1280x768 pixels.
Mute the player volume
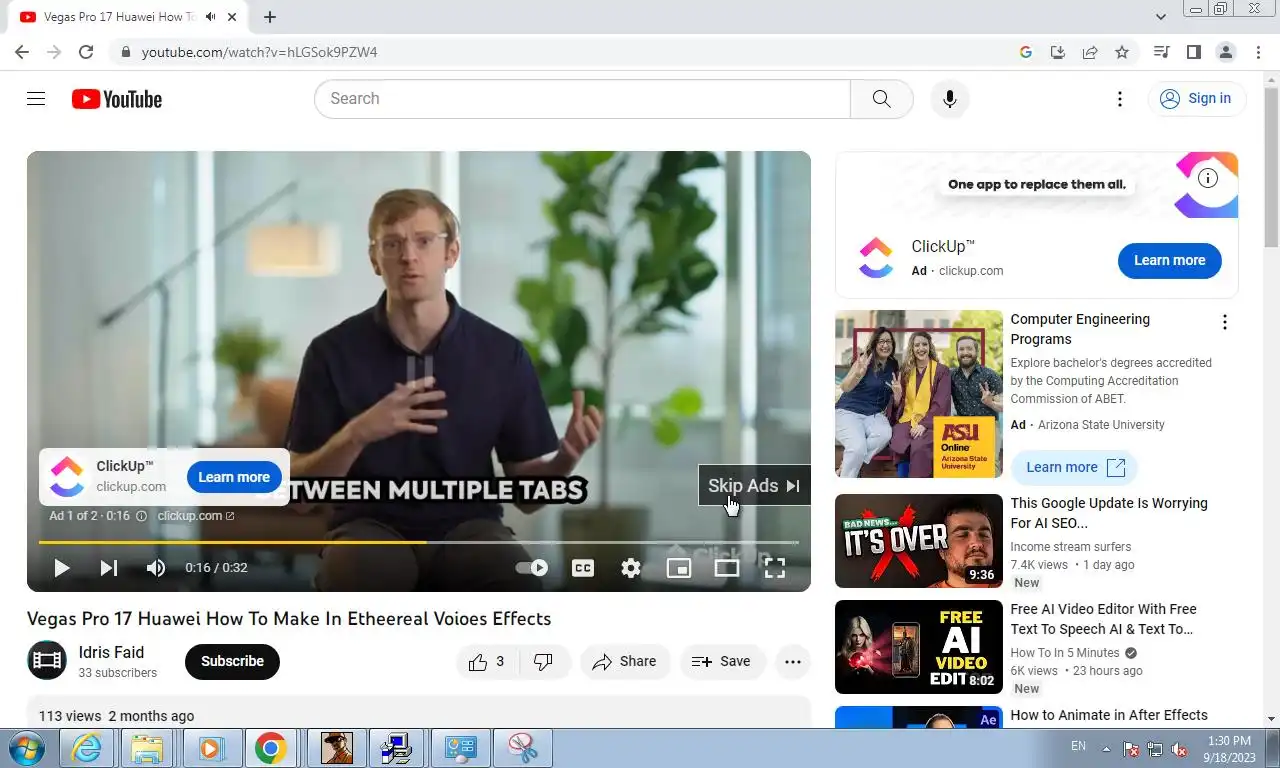coord(156,568)
